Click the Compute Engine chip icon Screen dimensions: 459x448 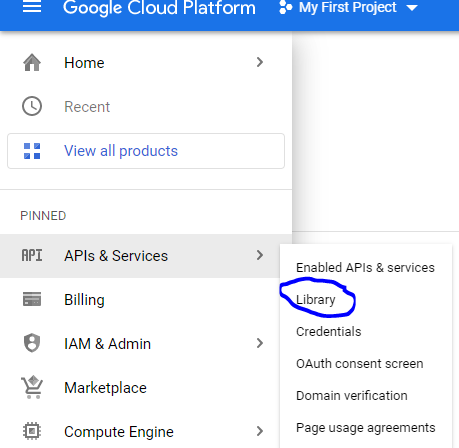[x=32, y=431]
